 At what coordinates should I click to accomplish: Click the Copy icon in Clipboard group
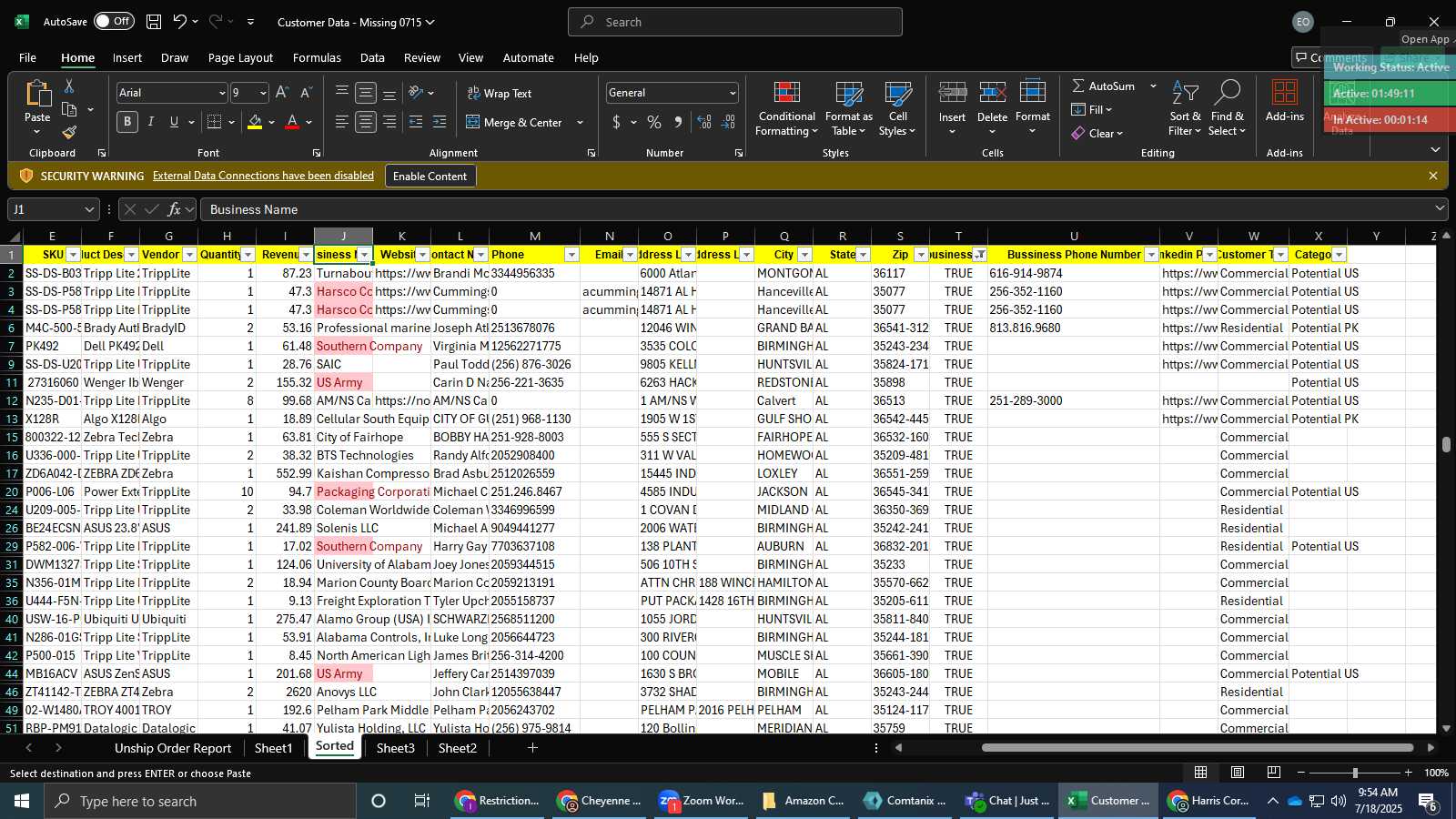69,109
